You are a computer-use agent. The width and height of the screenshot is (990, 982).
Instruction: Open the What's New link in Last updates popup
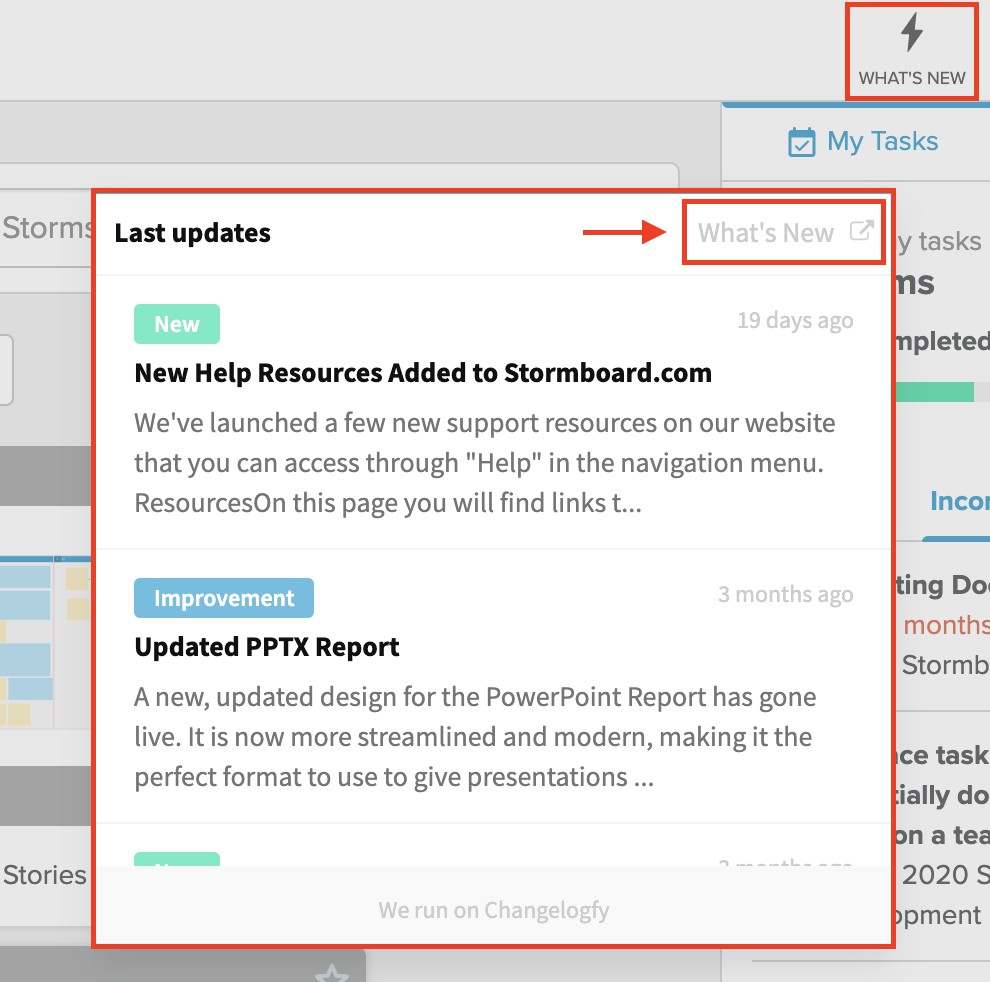coord(766,233)
